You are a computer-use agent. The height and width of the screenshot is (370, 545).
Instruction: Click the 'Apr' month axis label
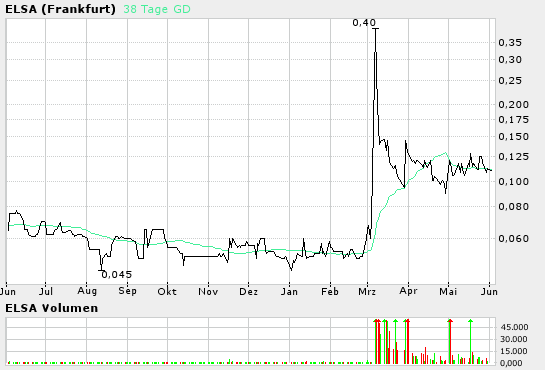[408, 291]
